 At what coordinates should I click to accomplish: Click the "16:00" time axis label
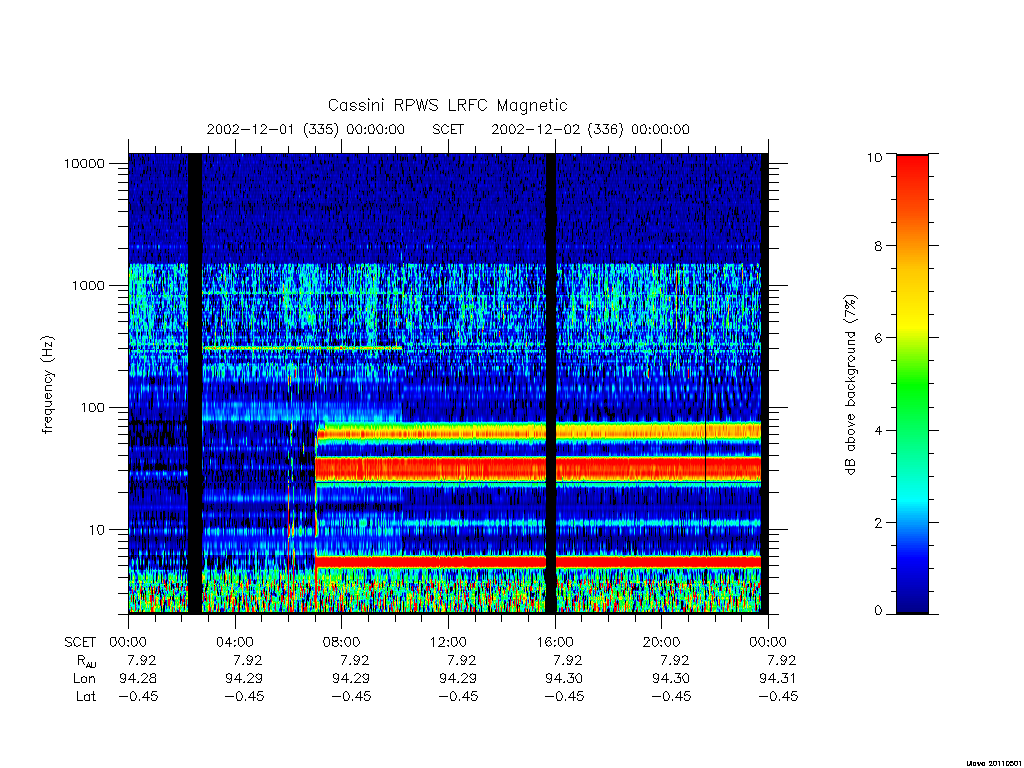[x=554, y=642]
